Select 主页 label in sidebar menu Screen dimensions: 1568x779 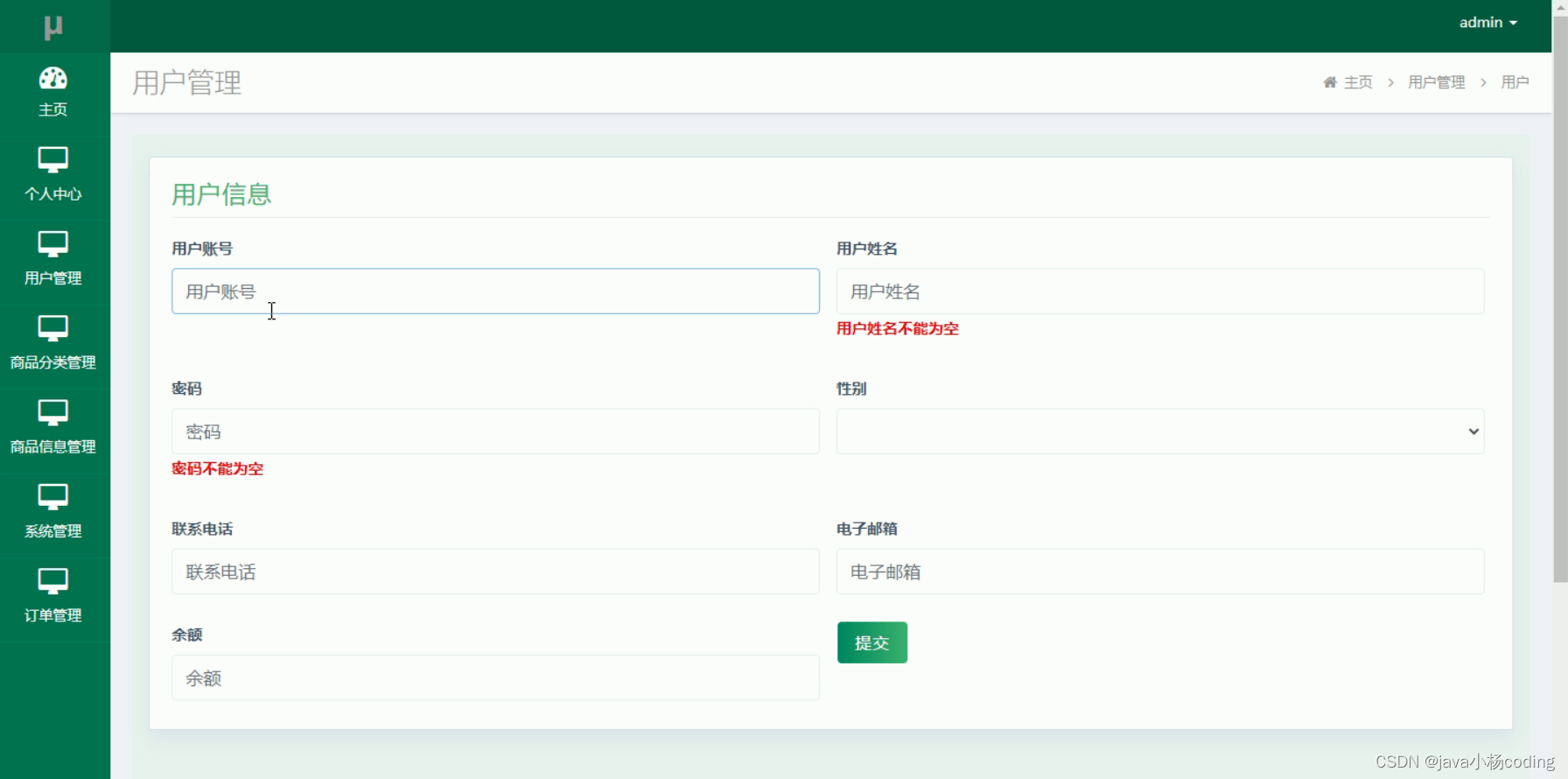point(53,109)
